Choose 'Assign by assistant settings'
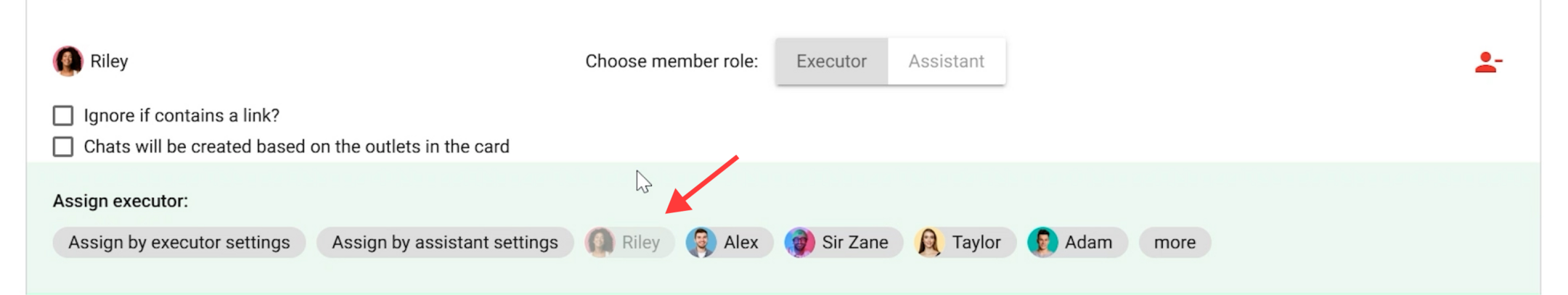The width and height of the screenshot is (1568, 295). coord(445,242)
